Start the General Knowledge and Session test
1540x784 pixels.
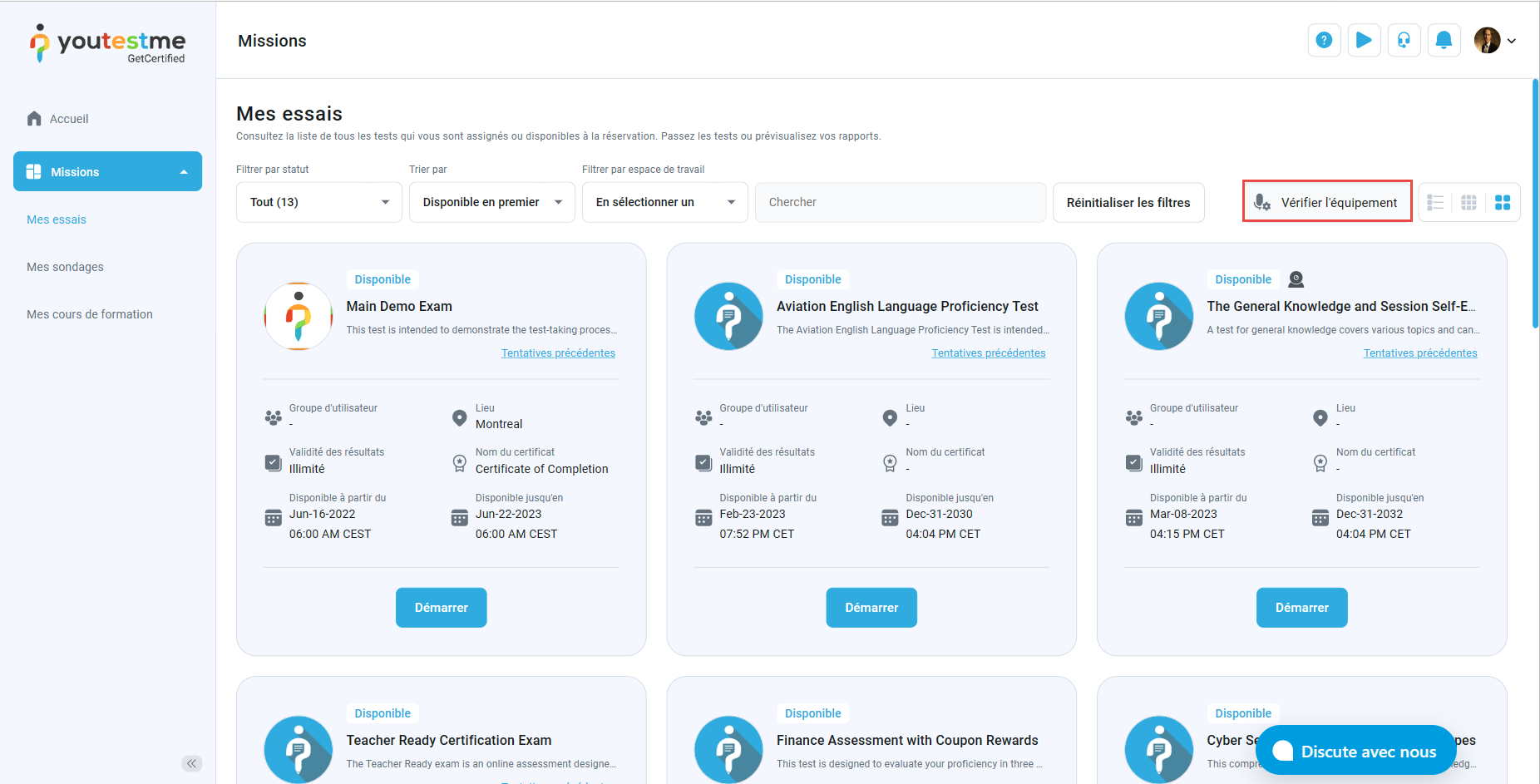pos(1302,608)
